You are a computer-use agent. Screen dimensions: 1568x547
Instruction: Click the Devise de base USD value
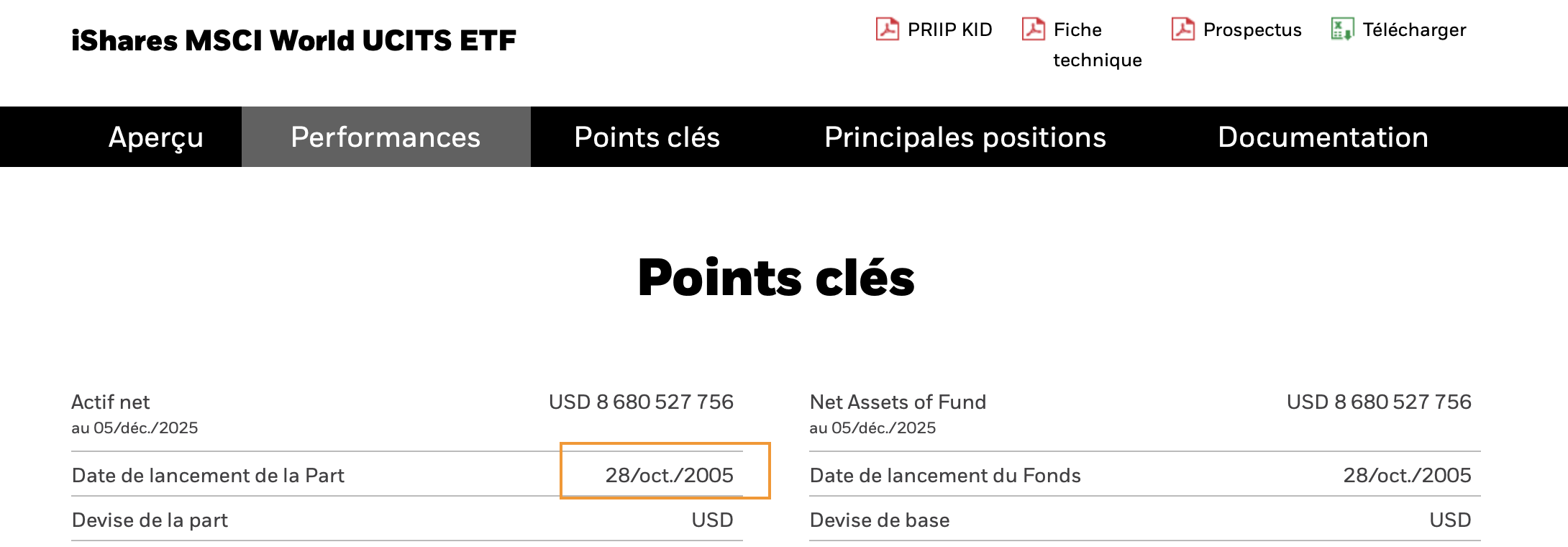(1450, 520)
